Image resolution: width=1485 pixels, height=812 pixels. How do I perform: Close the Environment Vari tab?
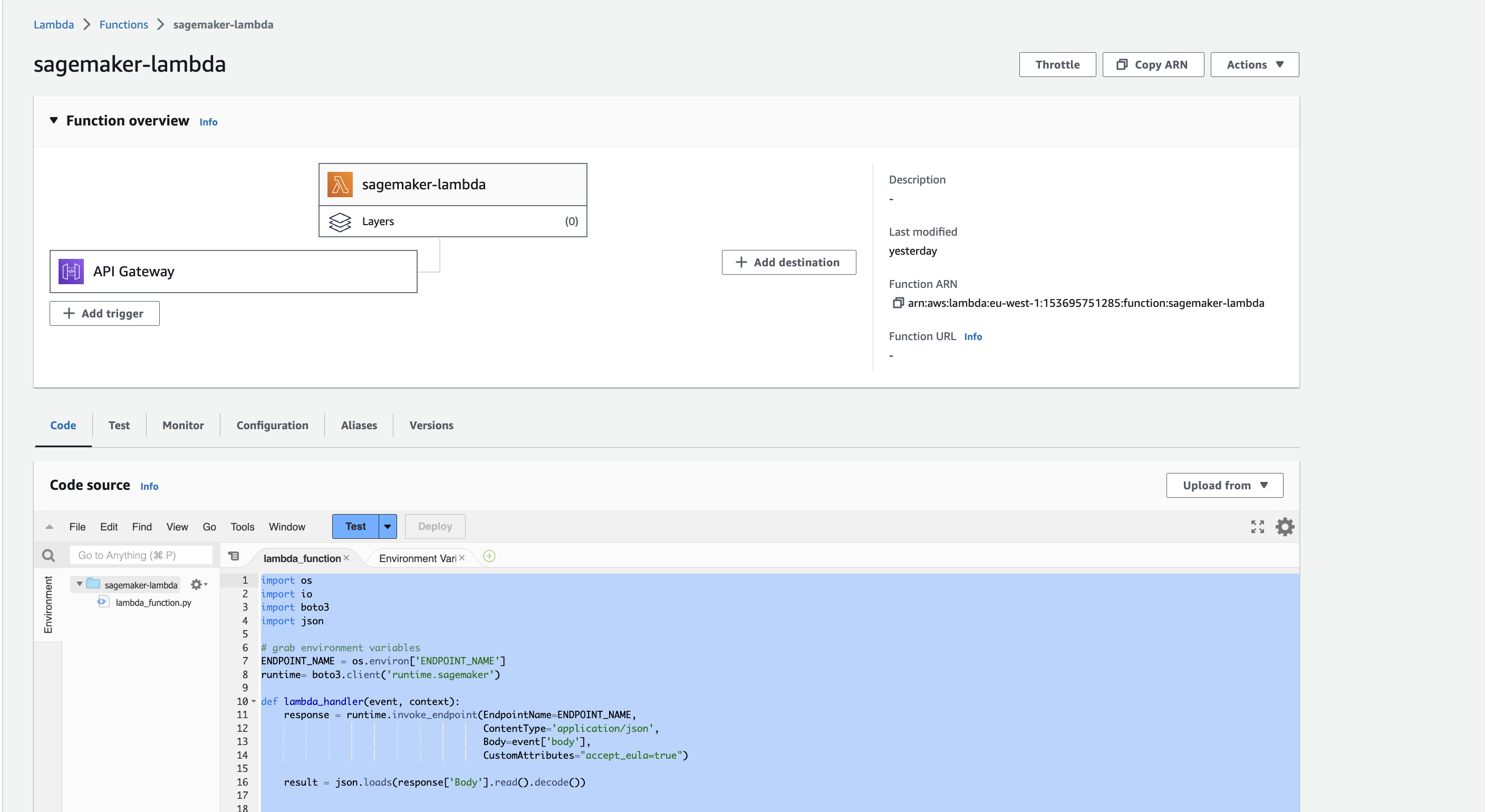point(462,558)
